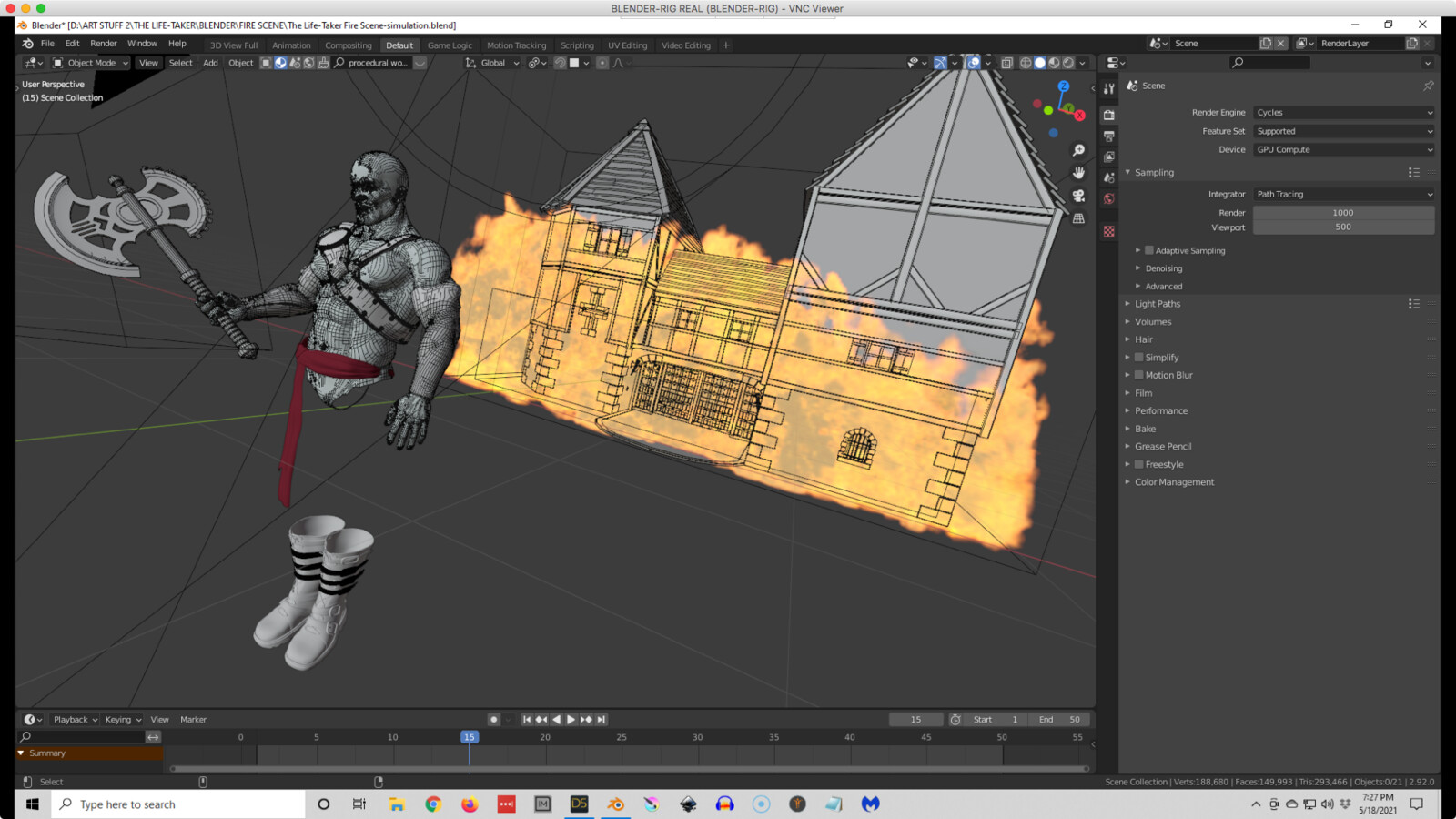
Task: Pin the Scene properties panel
Action: pyautogui.click(x=1428, y=86)
